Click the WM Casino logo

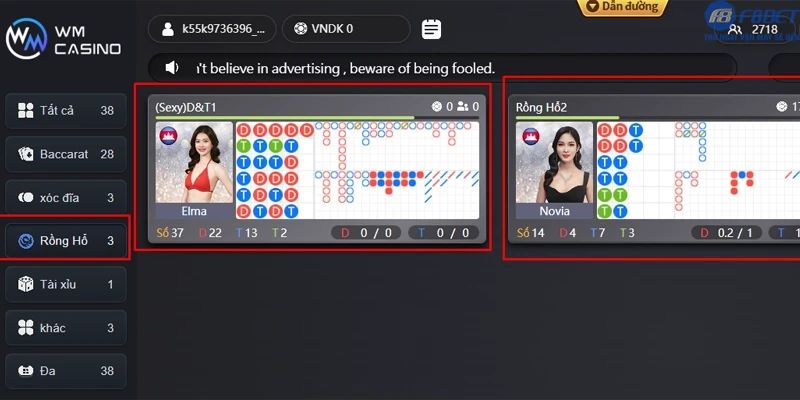click(63, 39)
